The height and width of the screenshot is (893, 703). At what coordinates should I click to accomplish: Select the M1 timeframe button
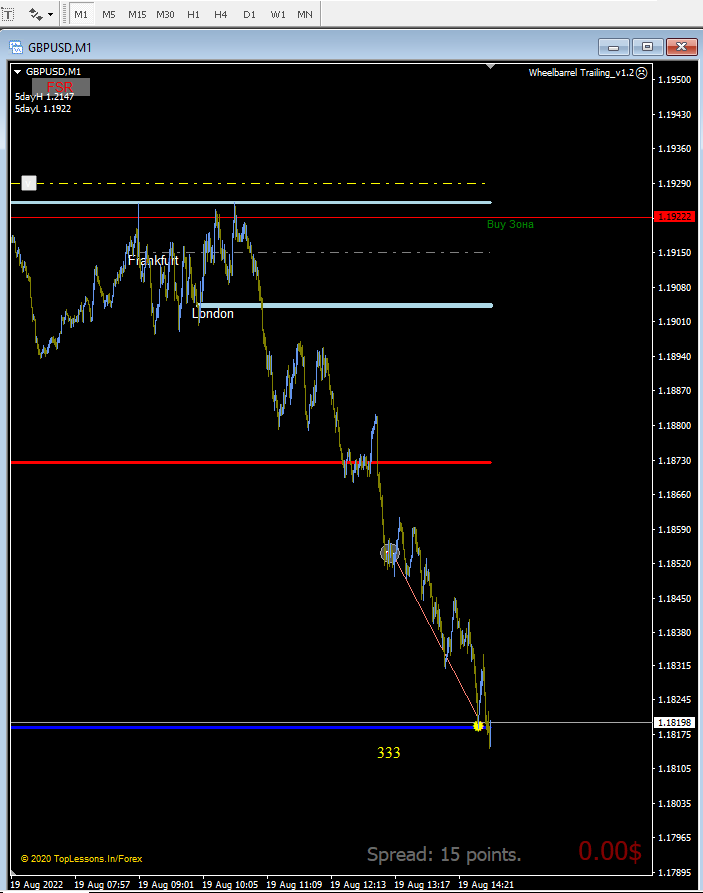[81, 14]
